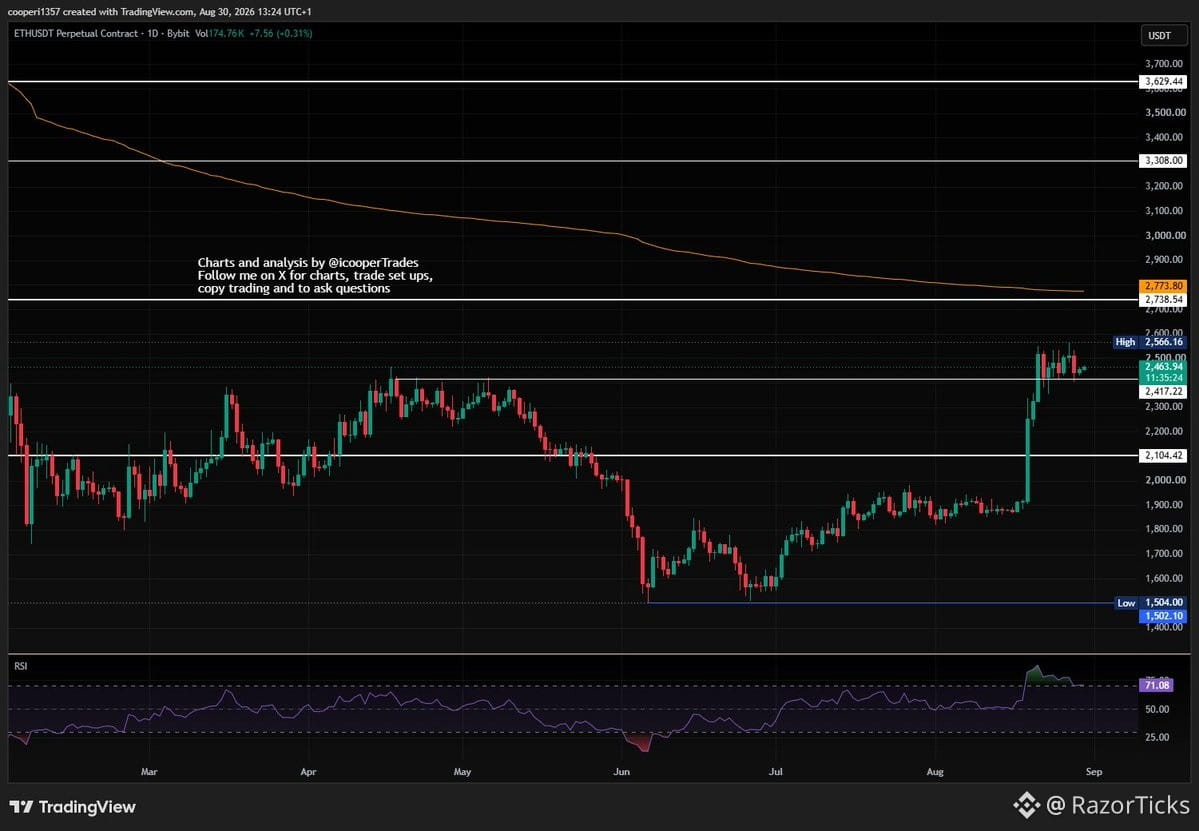
Task: Click the TradingView logo
Action: [x=73, y=807]
